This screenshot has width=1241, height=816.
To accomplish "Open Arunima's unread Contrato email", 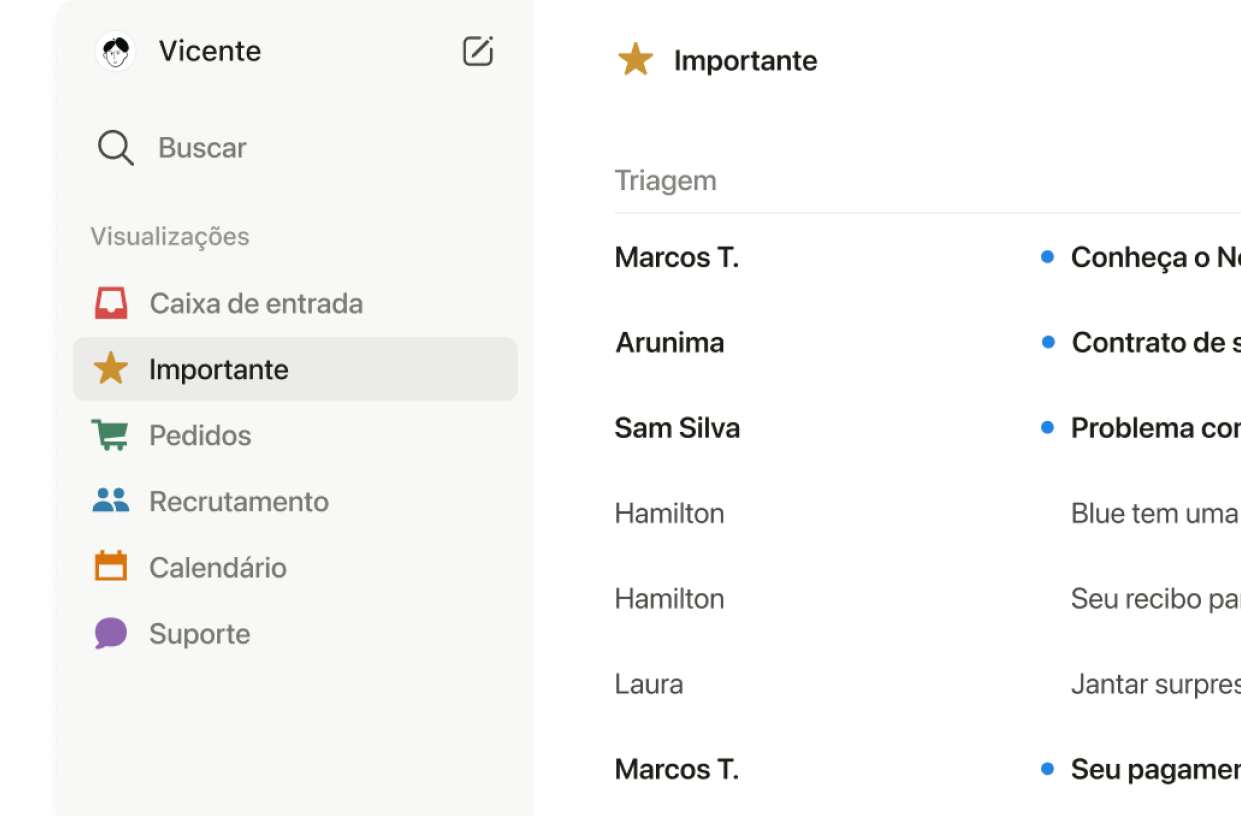I will (1155, 342).
